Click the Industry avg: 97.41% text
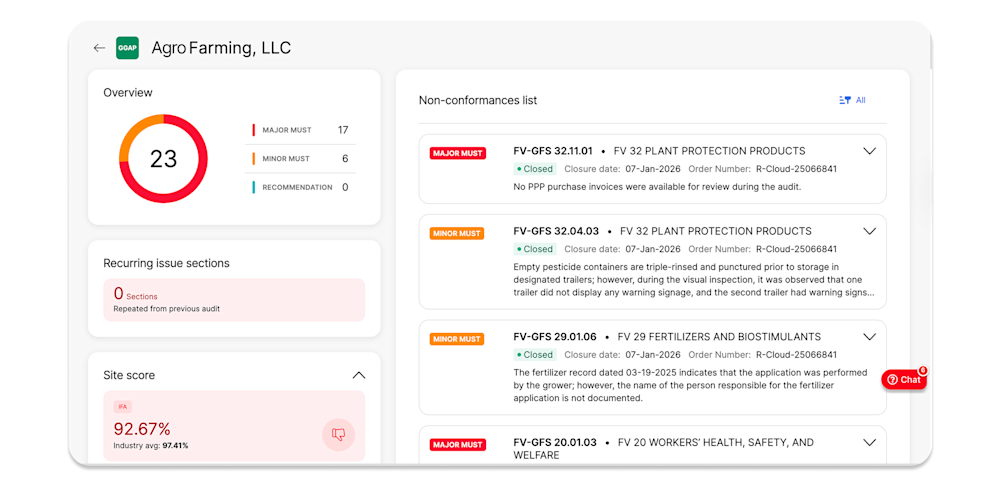 click(151, 446)
